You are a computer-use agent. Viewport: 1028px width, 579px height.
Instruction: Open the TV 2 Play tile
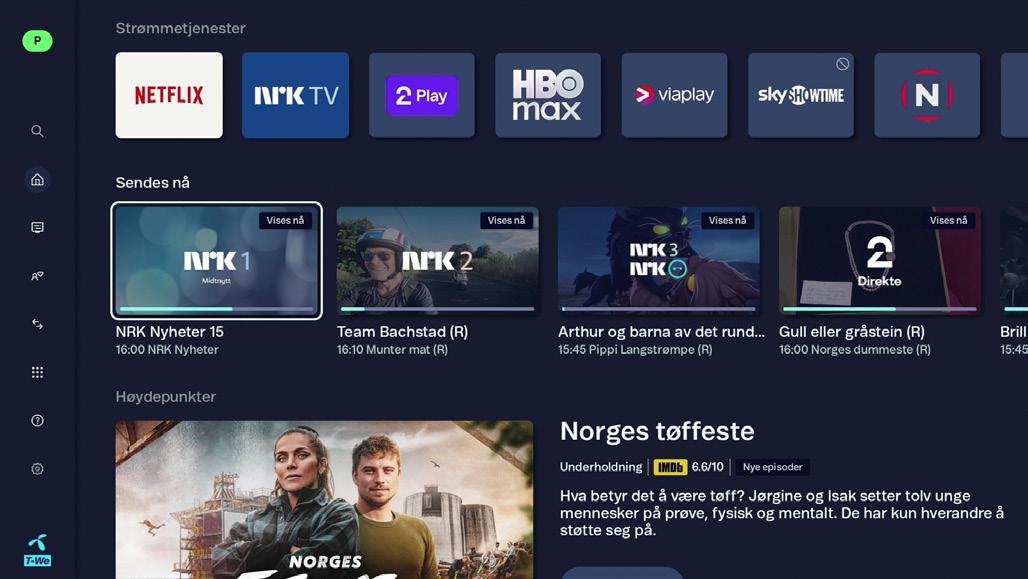pyautogui.click(x=422, y=95)
